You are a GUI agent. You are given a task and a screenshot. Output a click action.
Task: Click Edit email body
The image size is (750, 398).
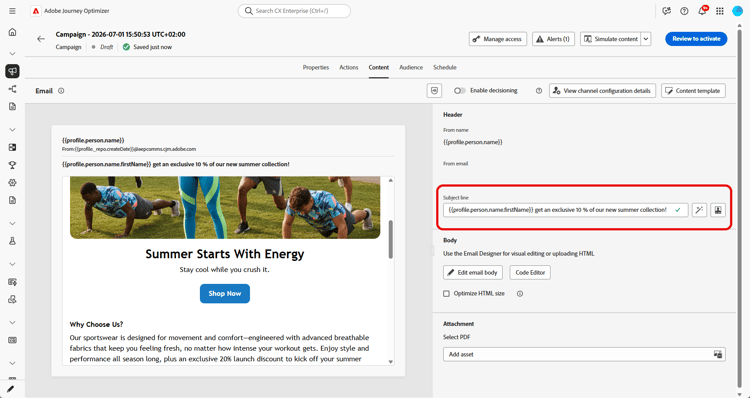[473, 273]
